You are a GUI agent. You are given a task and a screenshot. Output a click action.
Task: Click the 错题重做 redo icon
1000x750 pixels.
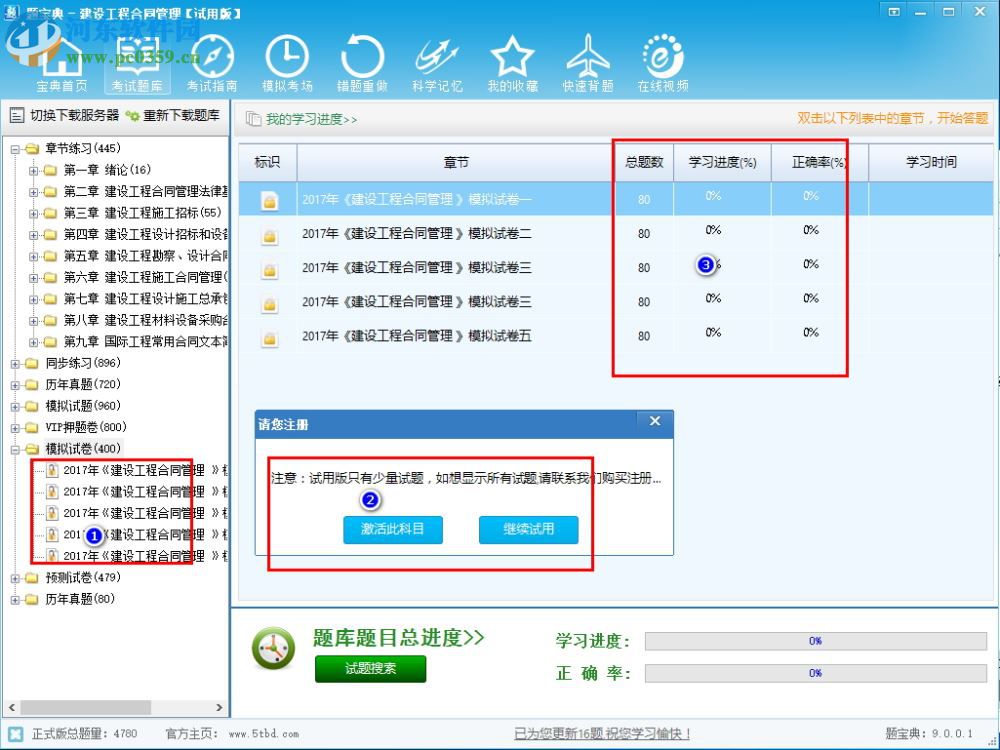click(x=362, y=57)
